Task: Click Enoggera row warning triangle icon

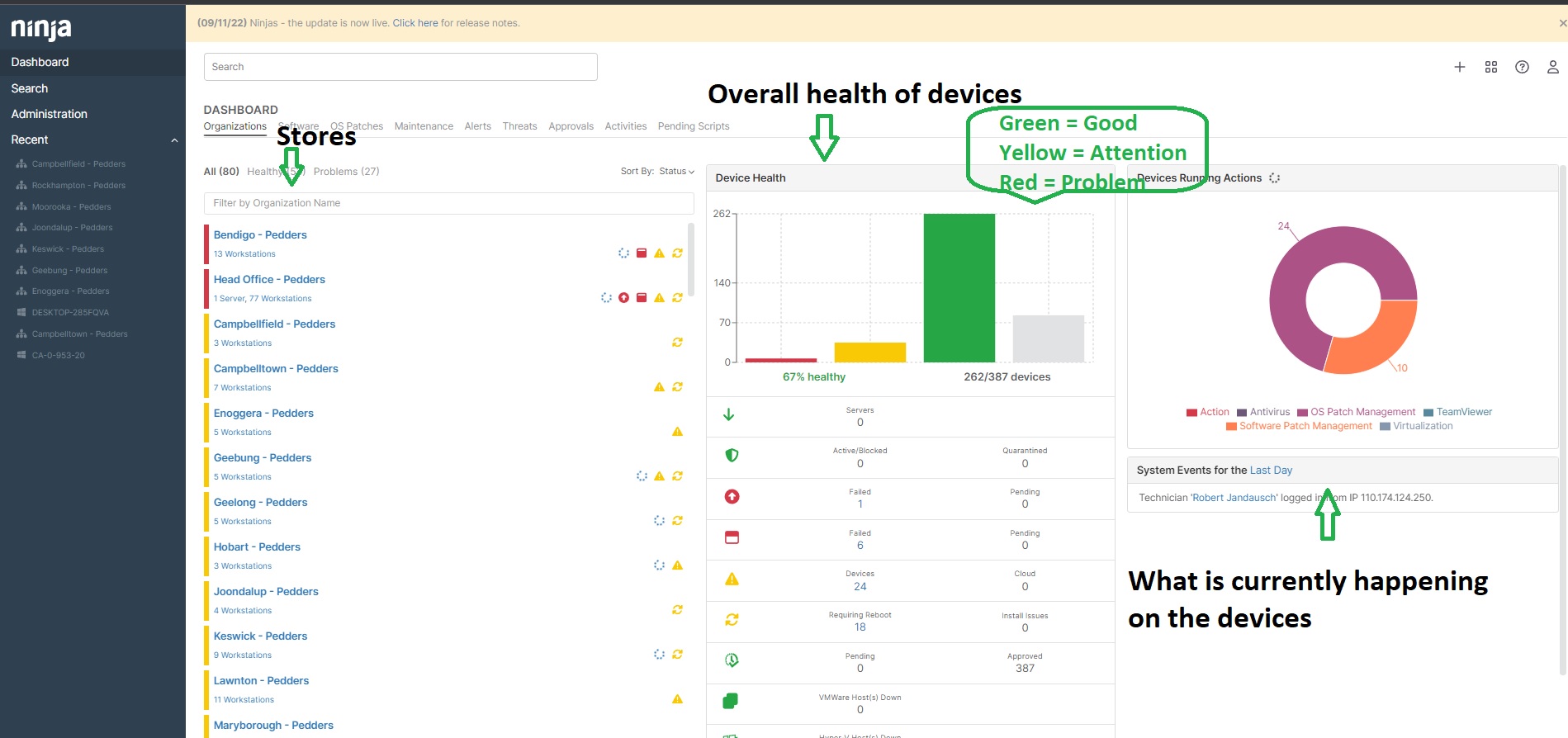Action: coord(677,432)
